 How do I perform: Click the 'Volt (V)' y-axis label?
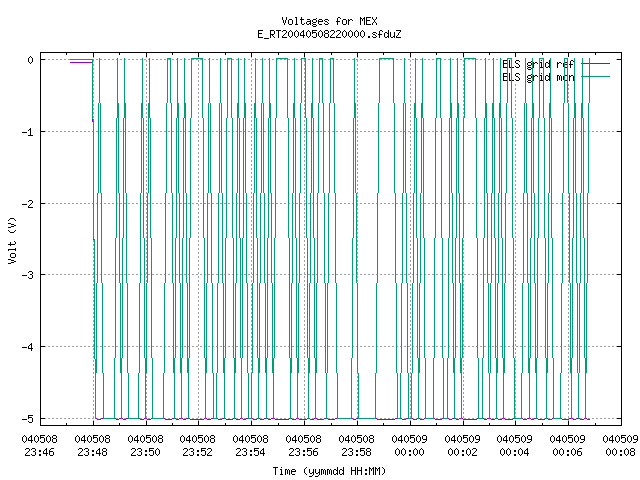coord(12,240)
